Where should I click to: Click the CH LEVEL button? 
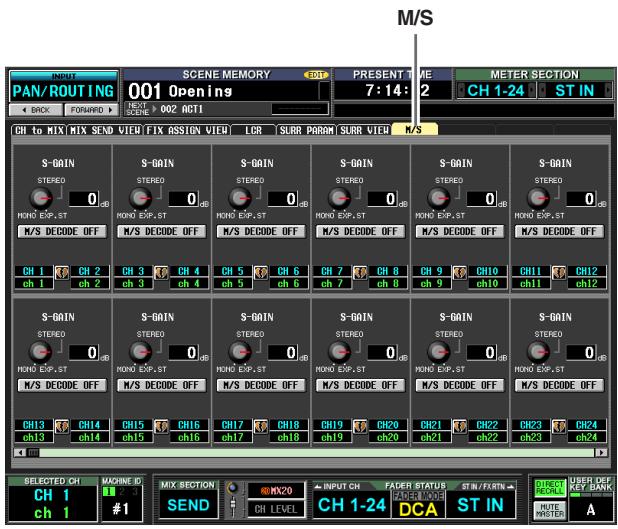pyautogui.click(x=276, y=509)
